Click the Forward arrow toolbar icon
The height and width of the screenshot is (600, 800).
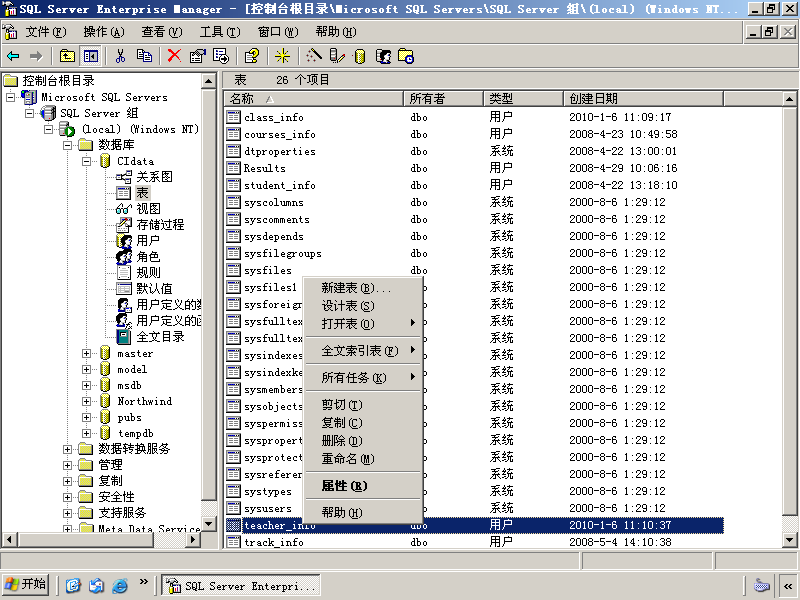coord(36,56)
